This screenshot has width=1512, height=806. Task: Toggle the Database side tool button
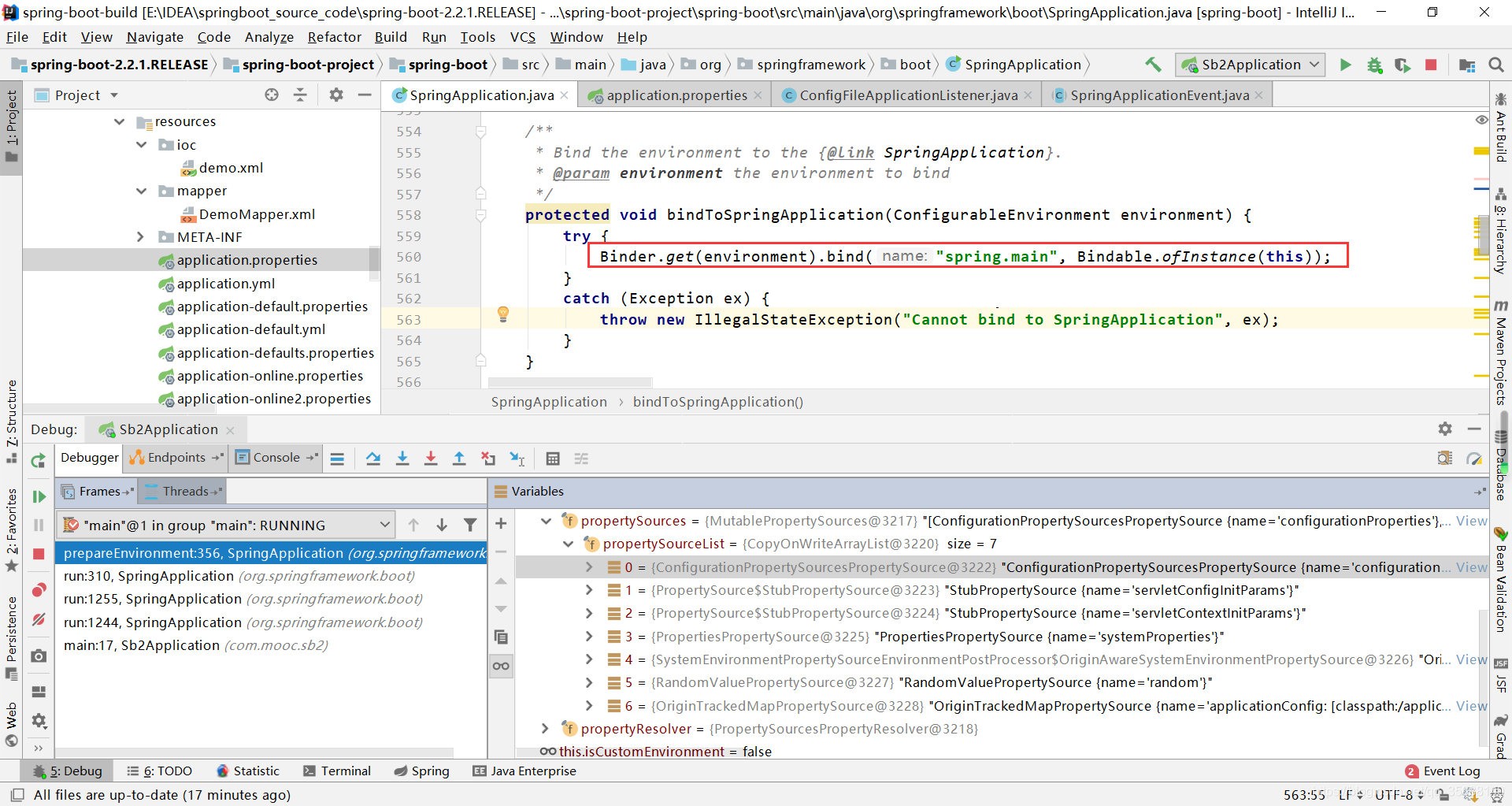(1501, 465)
